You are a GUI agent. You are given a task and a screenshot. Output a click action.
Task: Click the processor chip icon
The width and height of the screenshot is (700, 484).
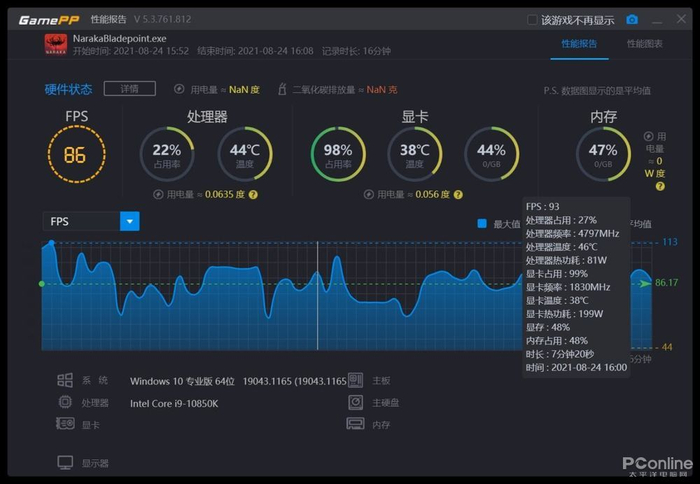65,402
